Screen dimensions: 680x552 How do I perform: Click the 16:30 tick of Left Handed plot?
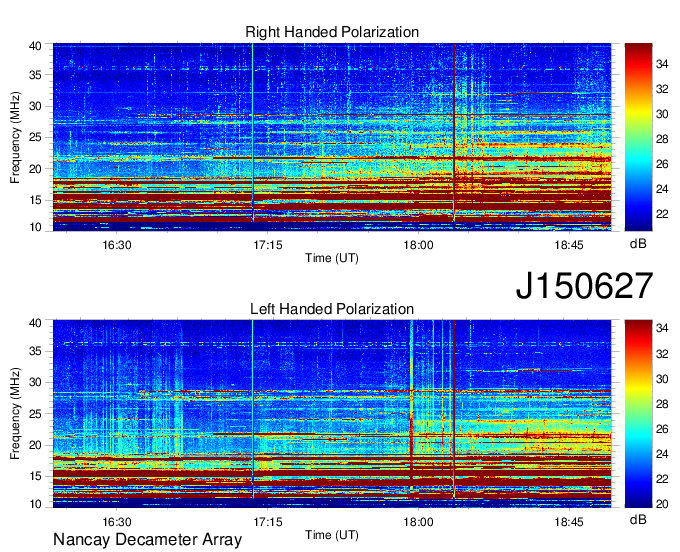tap(117, 522)
